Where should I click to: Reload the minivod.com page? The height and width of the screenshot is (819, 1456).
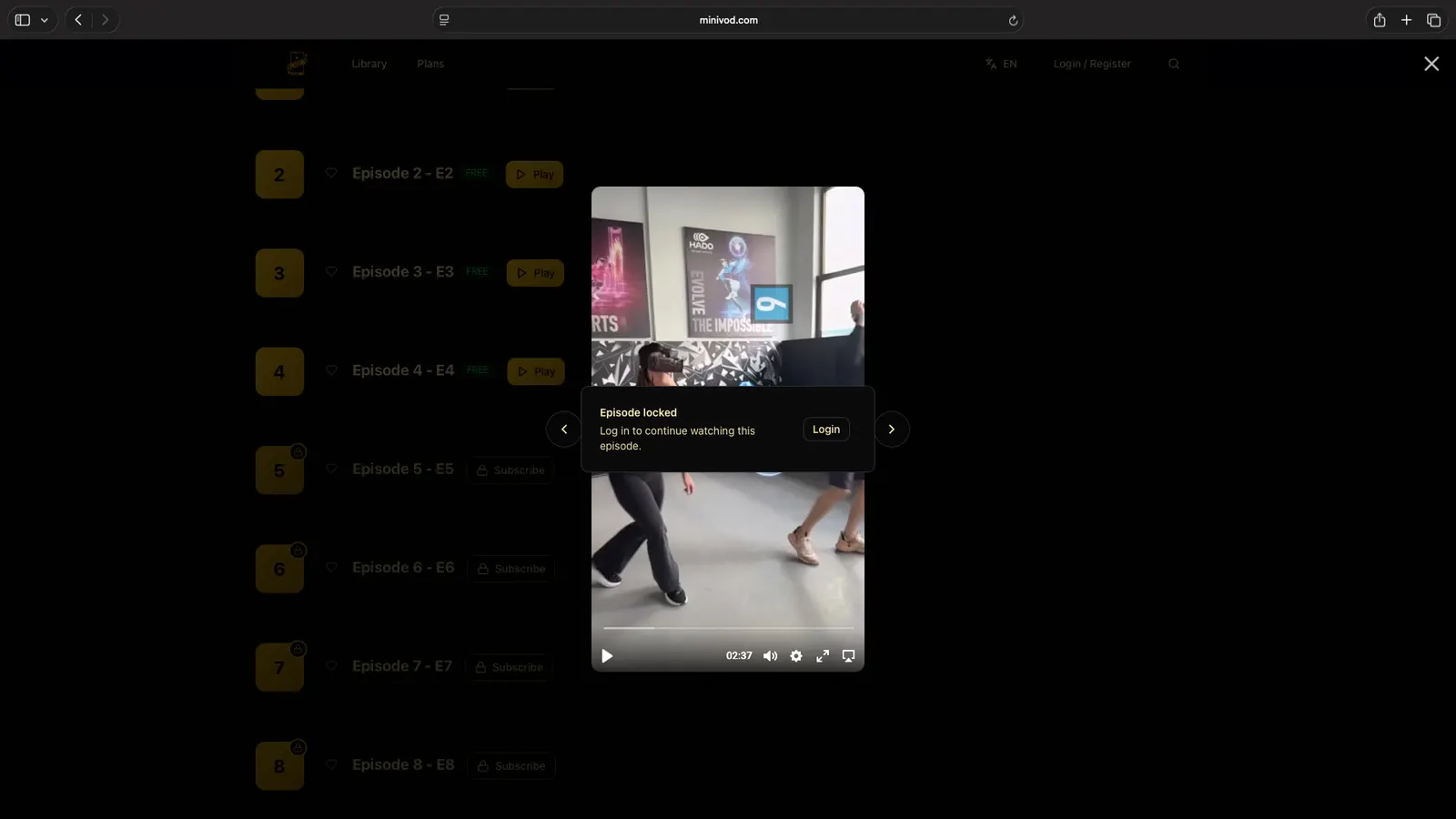(x=1013, y=20)
